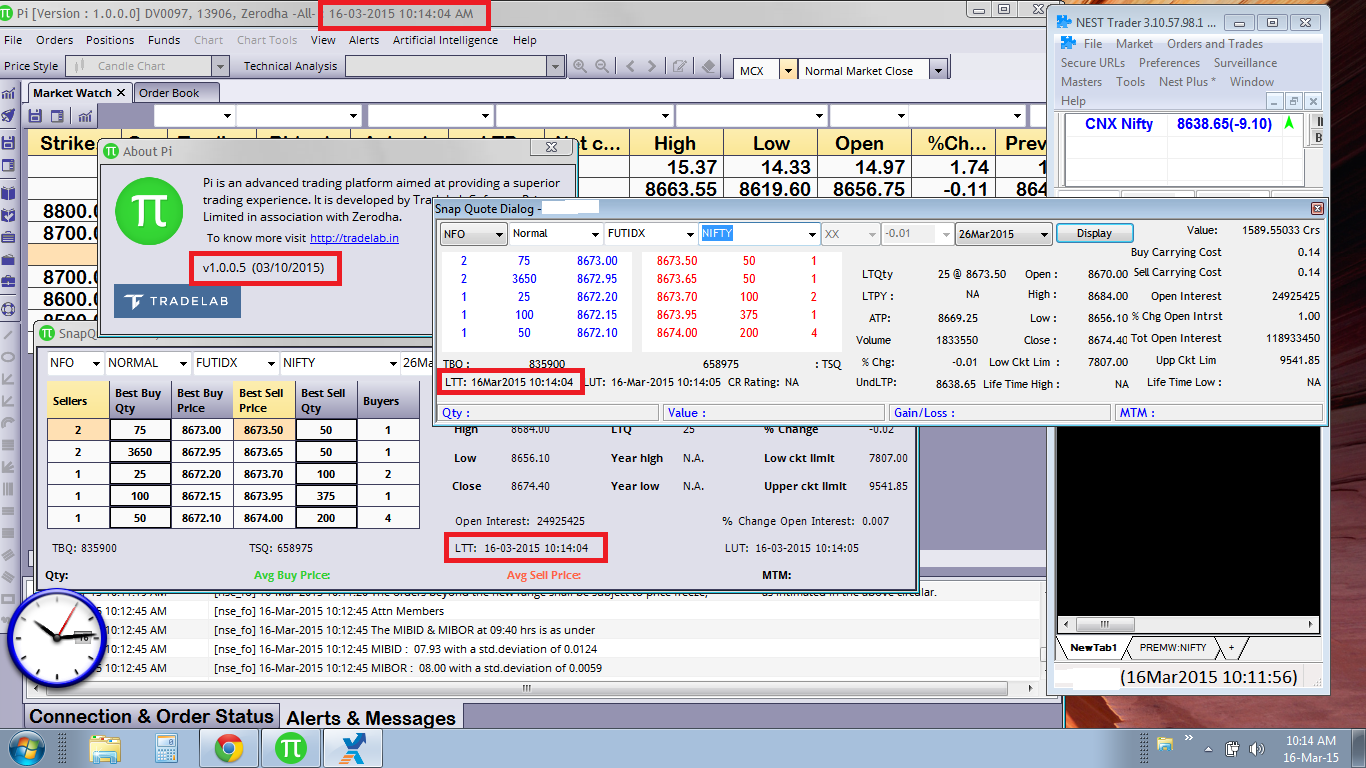1366x768 pixels.
Task: Click the NEST puzzle piece menu icon
Action: coord(1068,43)
